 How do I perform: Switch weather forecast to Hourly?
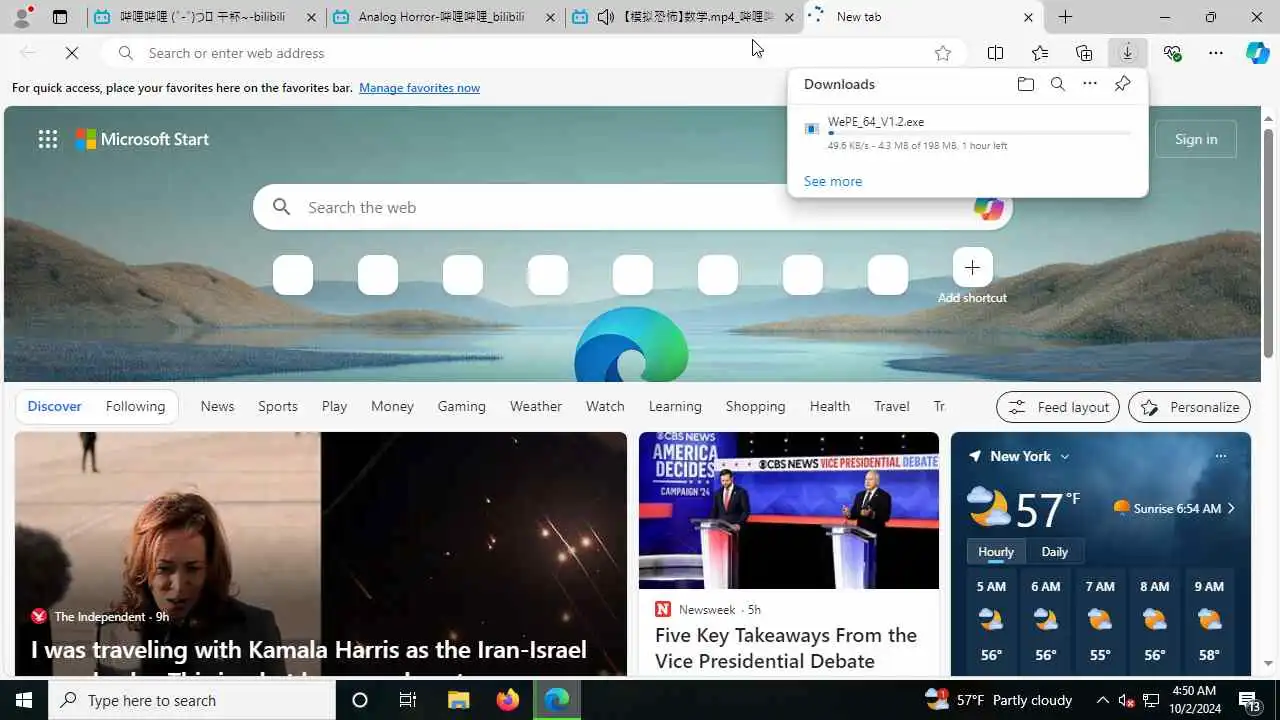click(x=995, y=552)
